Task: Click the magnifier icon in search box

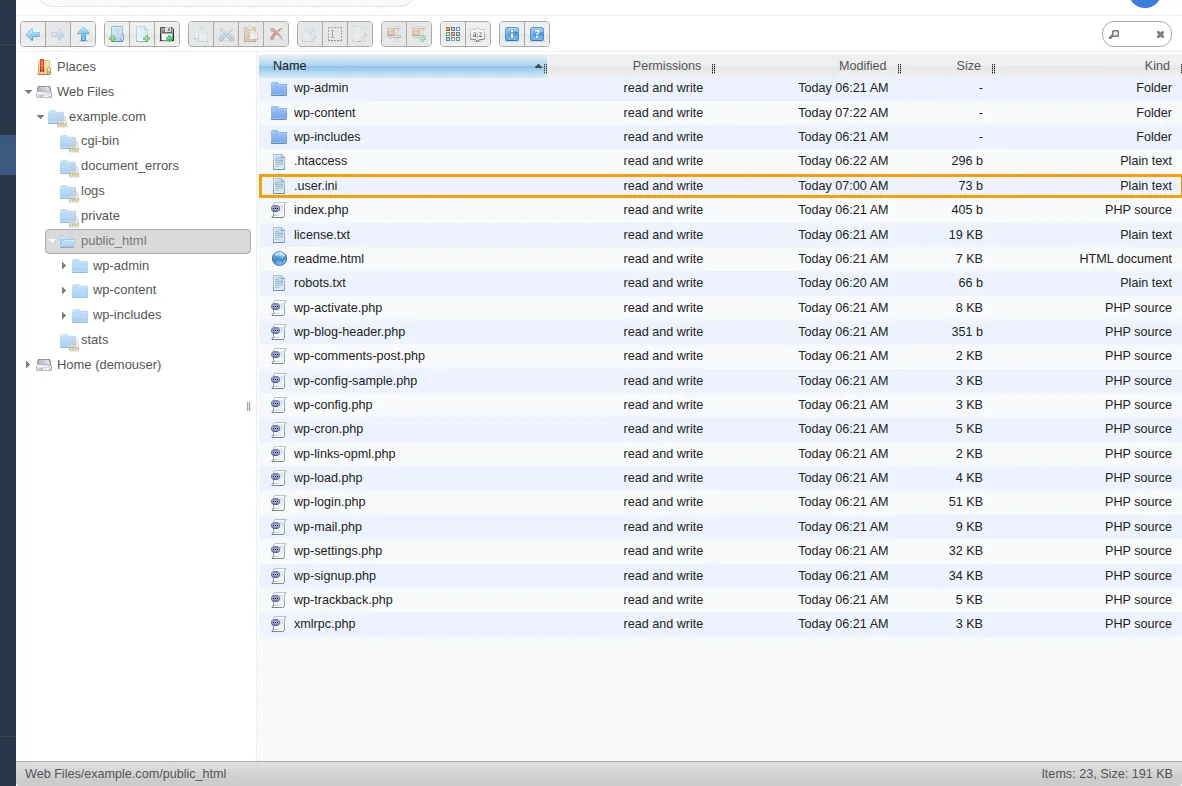Action: (x=1114, y=34)
